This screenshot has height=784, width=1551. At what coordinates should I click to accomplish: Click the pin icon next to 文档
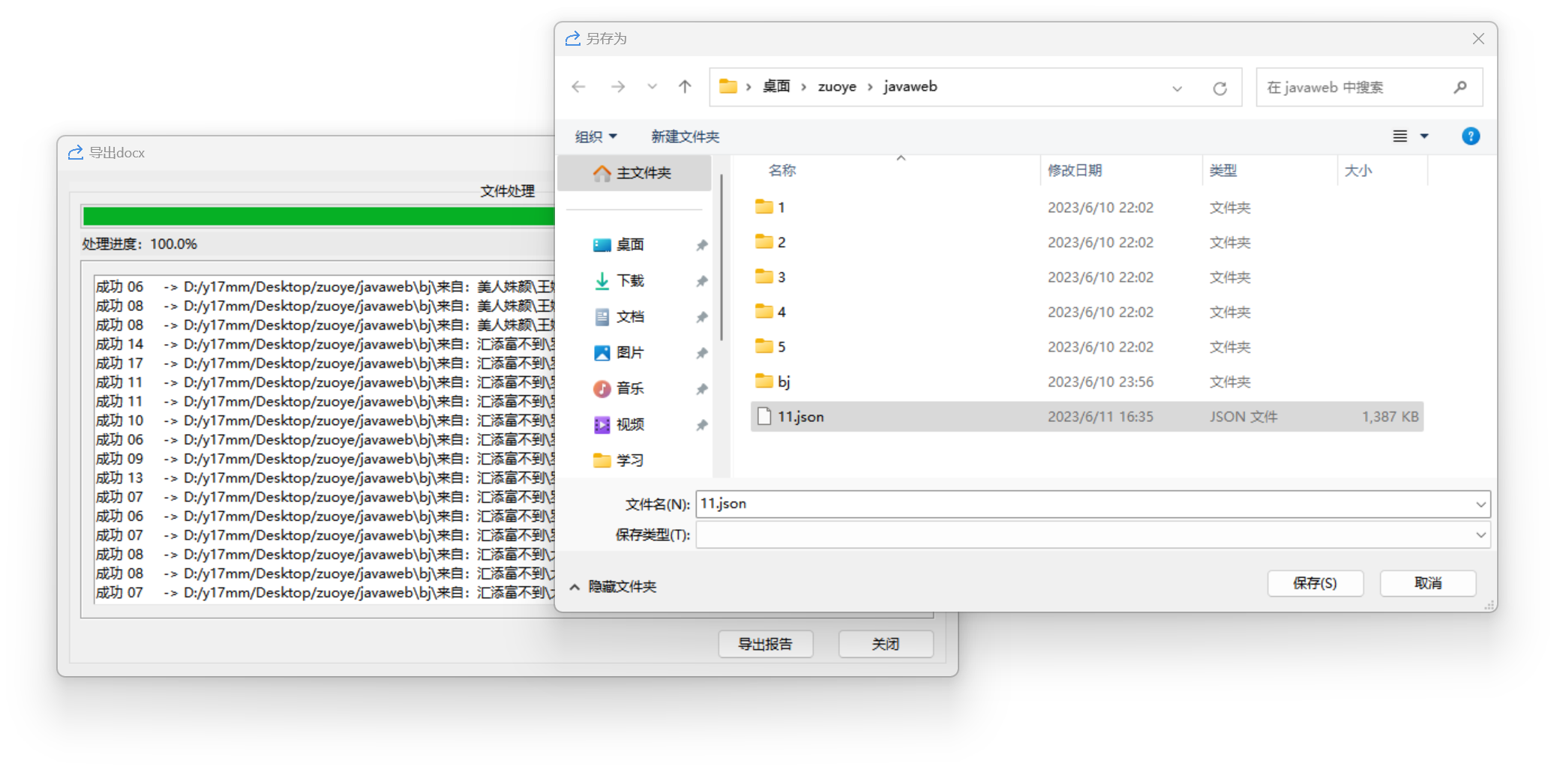pyautogui.click(x=701, y=317)
